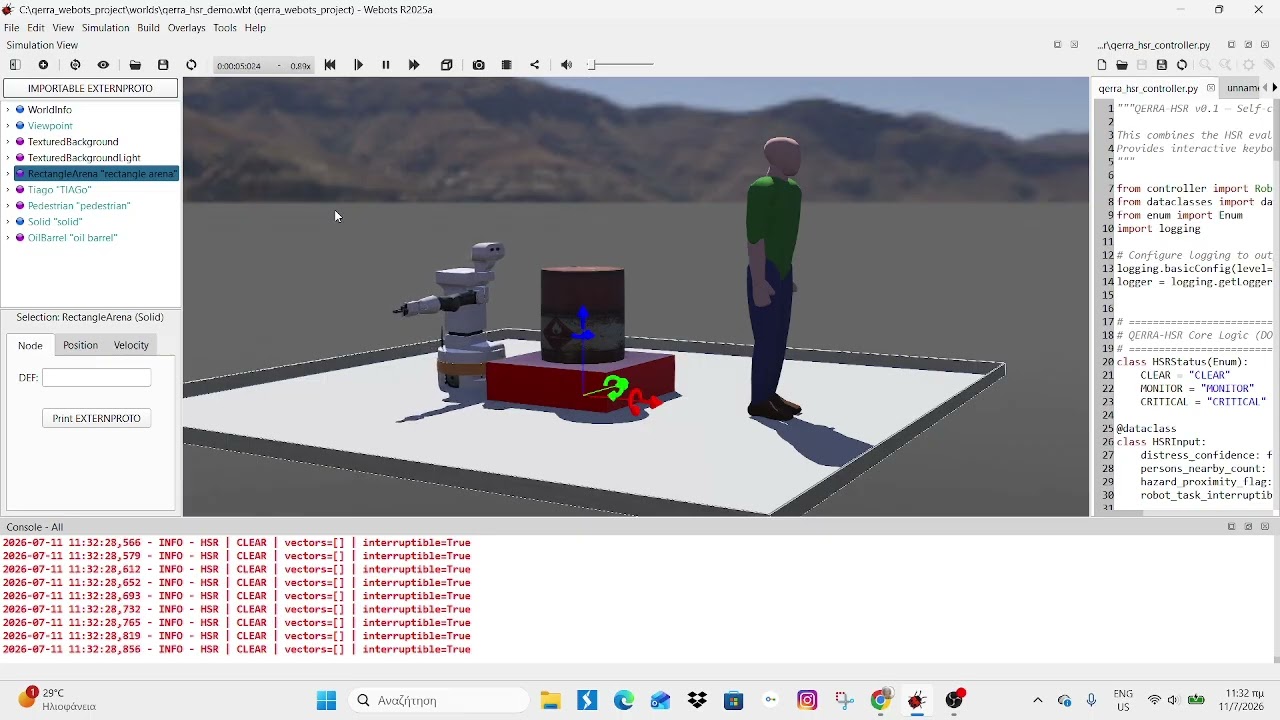Pause the running simulation
1280x720 pixels.
386,65
